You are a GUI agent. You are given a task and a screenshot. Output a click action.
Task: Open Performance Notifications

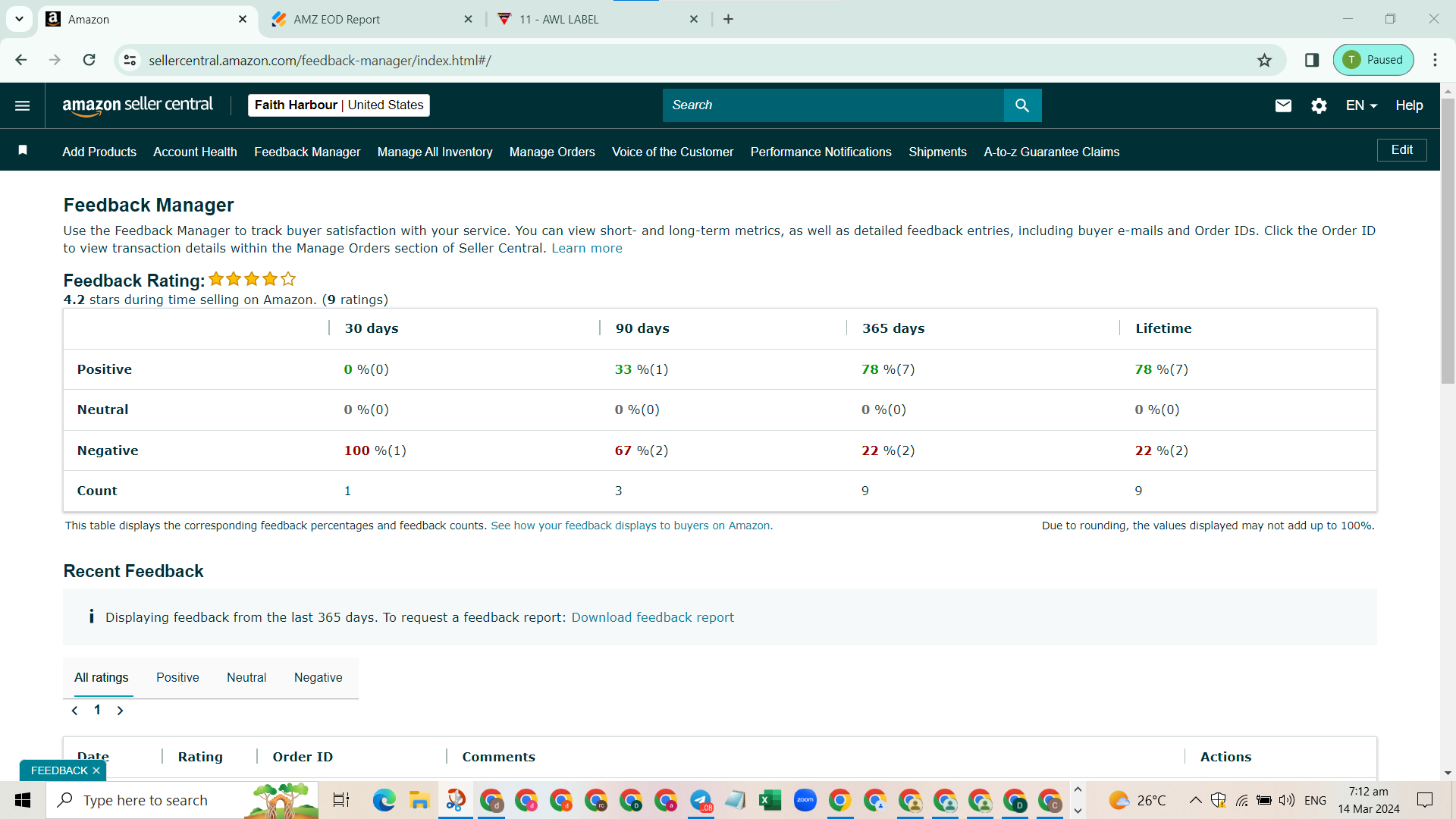pos(821,152)
